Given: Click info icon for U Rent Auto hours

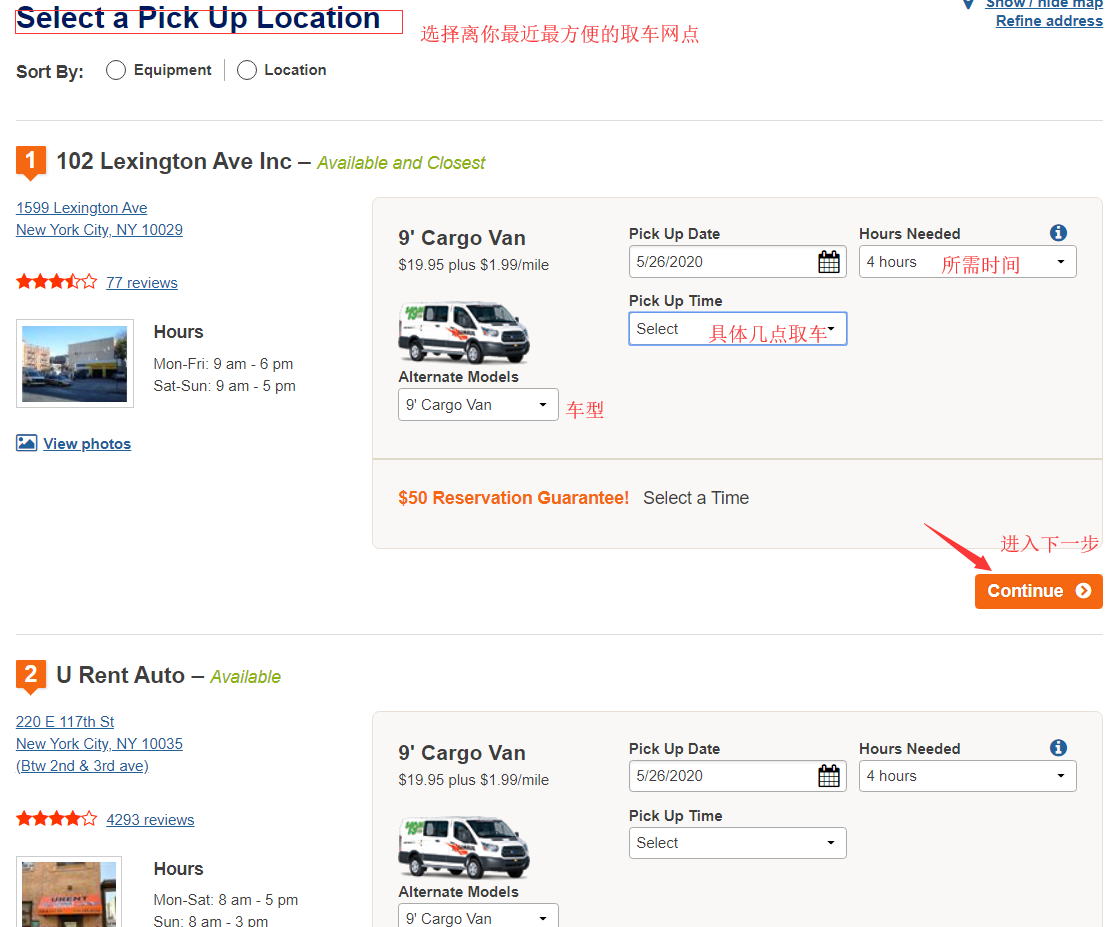Looking at the screenshot, I should coord(1058,748).
